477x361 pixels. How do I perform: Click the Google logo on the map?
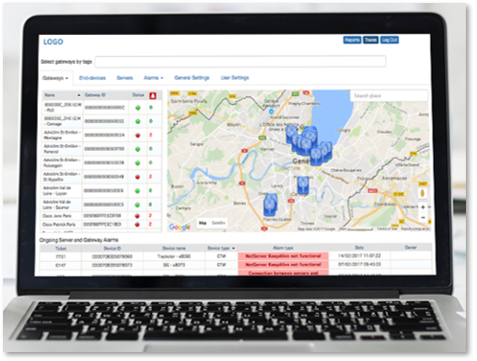click(x=180, y=227)
